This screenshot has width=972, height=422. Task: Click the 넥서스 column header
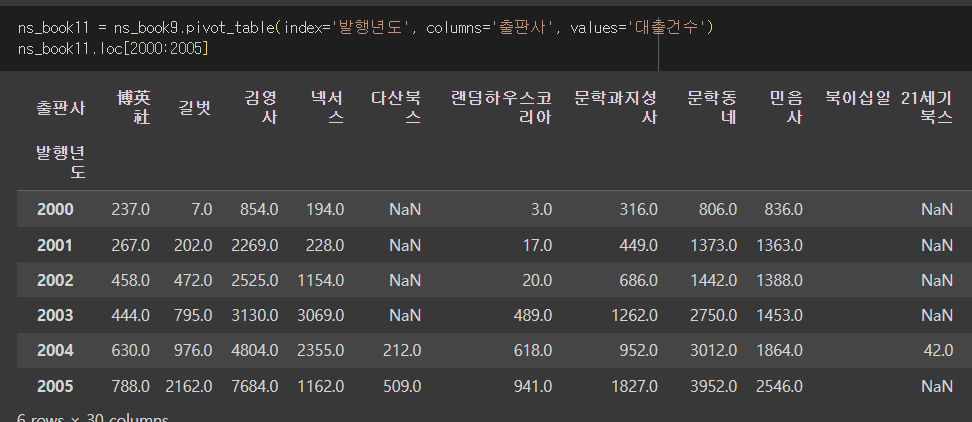[x=327, y=107]
